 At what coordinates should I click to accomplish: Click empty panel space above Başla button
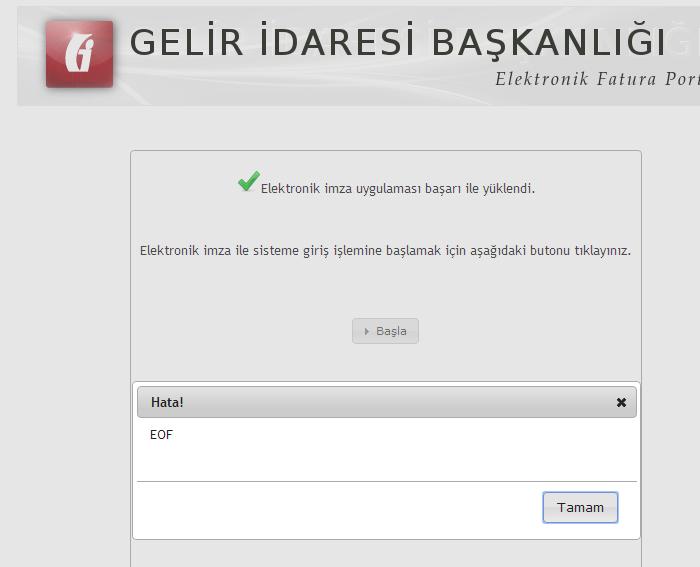(x=385, y=290)
